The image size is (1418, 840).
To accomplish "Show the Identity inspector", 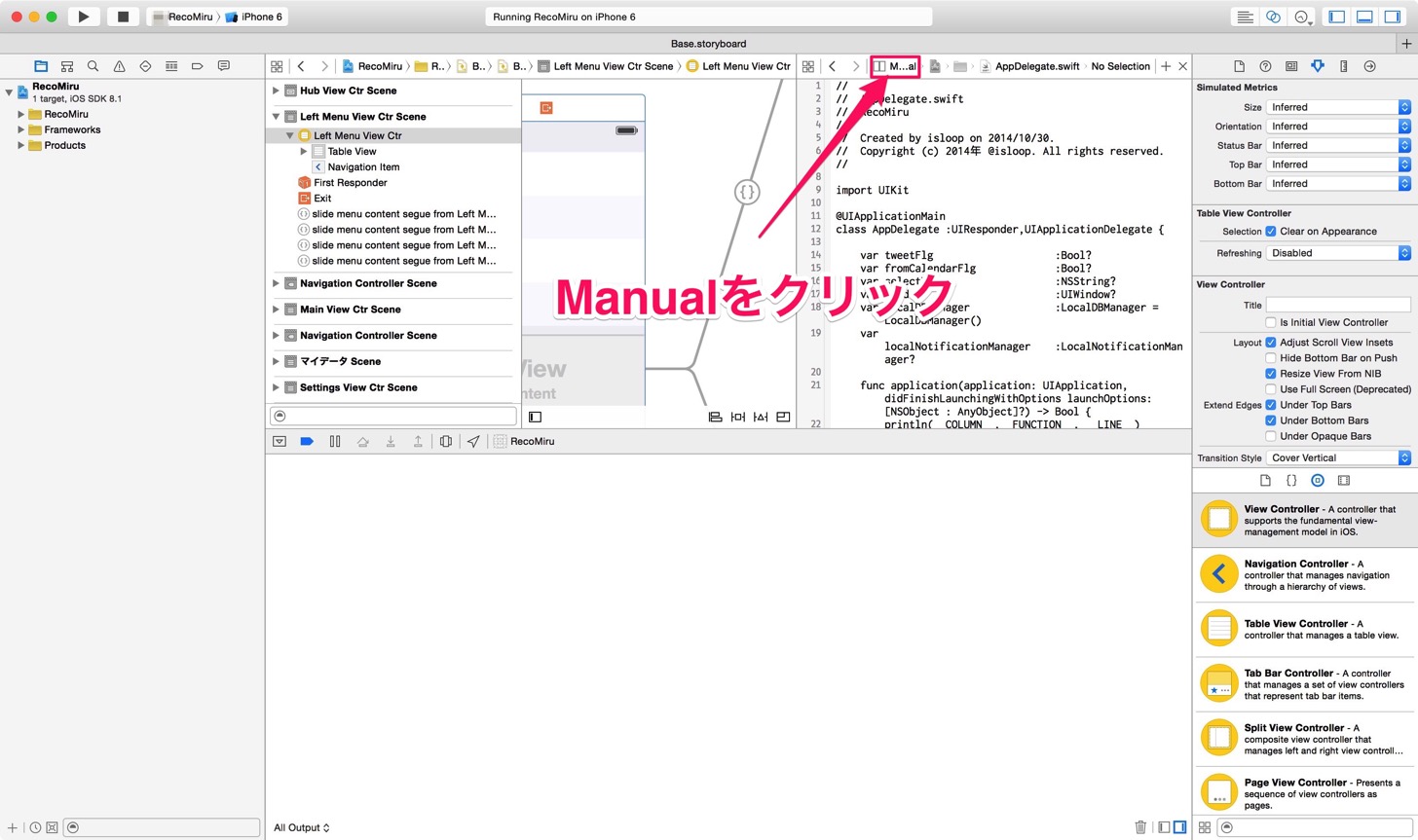I will 1291,66.
